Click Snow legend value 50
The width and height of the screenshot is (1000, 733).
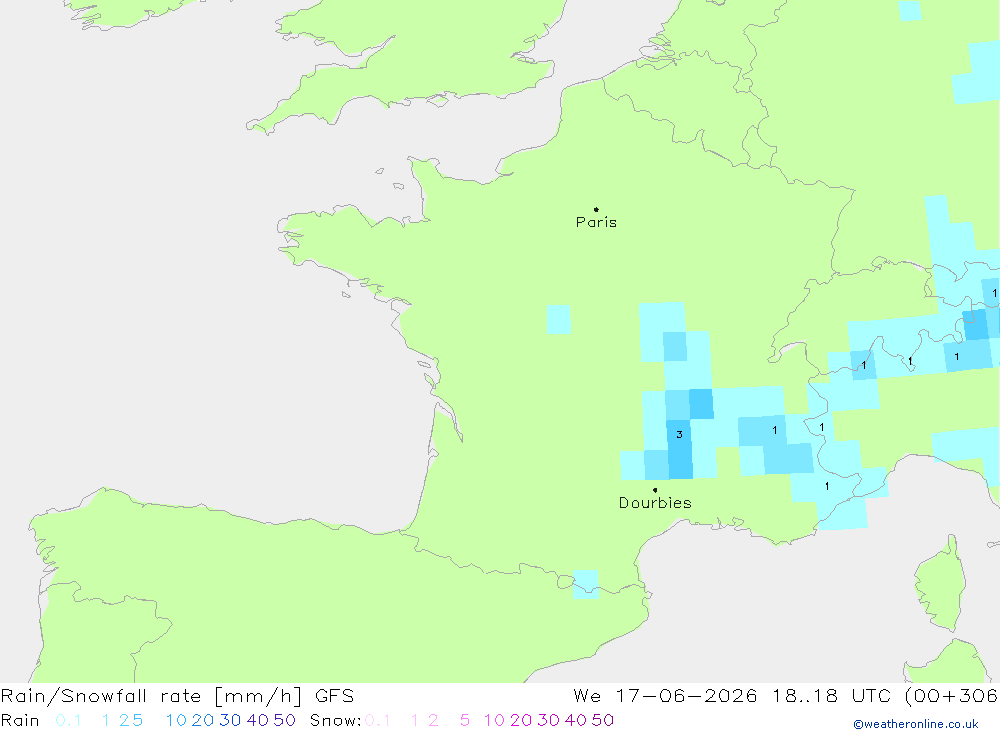(603, 720)
